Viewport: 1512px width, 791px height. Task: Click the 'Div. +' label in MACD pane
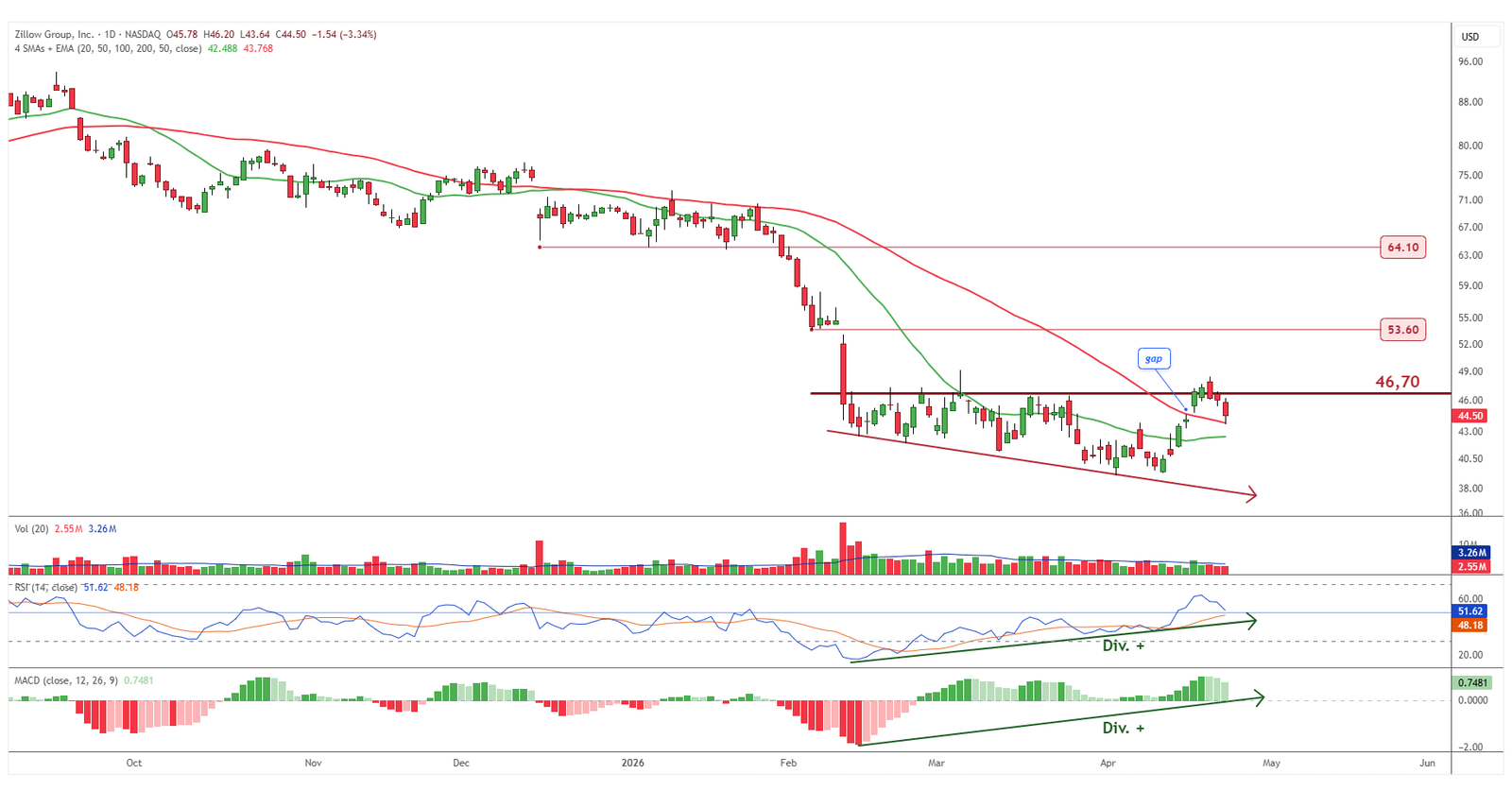(1123, 728)
